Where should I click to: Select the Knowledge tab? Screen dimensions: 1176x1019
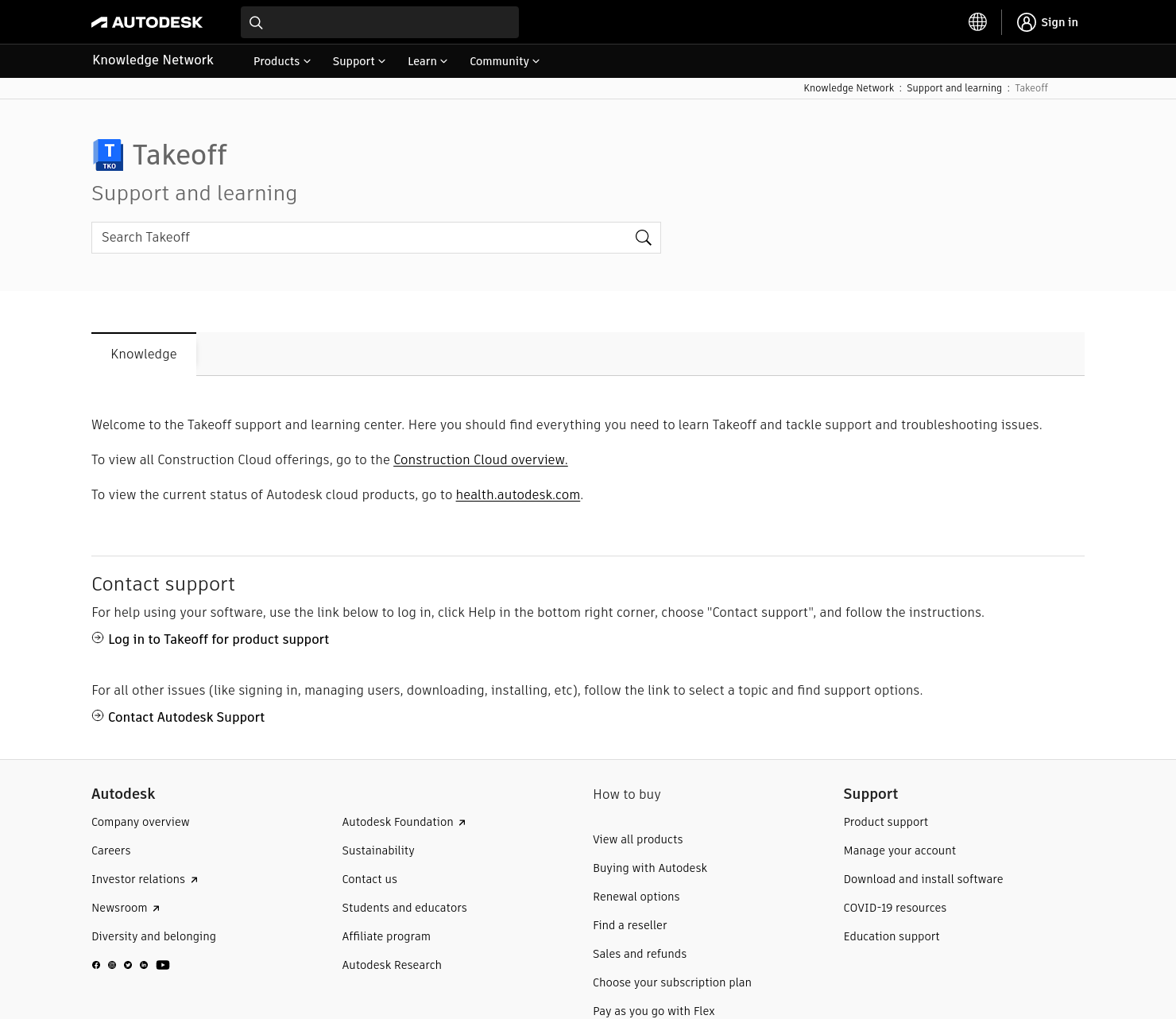point(144,354)
